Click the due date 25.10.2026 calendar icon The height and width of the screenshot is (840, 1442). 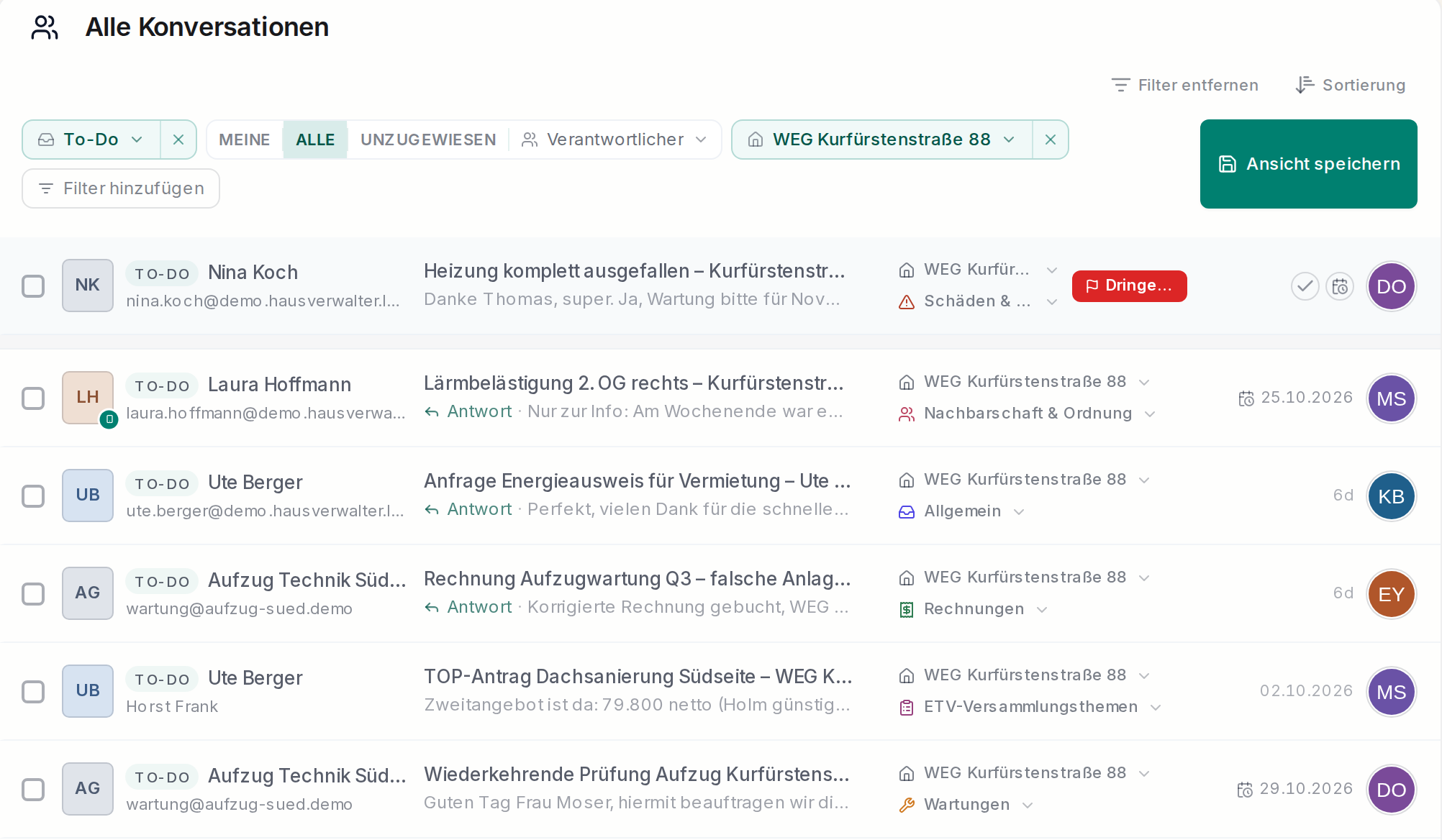pyautogui.click(x=1246, y=398)
